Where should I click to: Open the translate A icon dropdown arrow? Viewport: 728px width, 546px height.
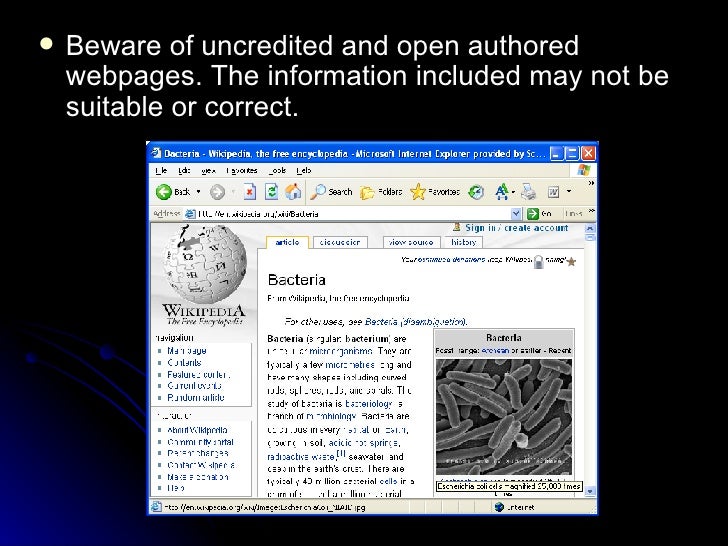(514, 192)
